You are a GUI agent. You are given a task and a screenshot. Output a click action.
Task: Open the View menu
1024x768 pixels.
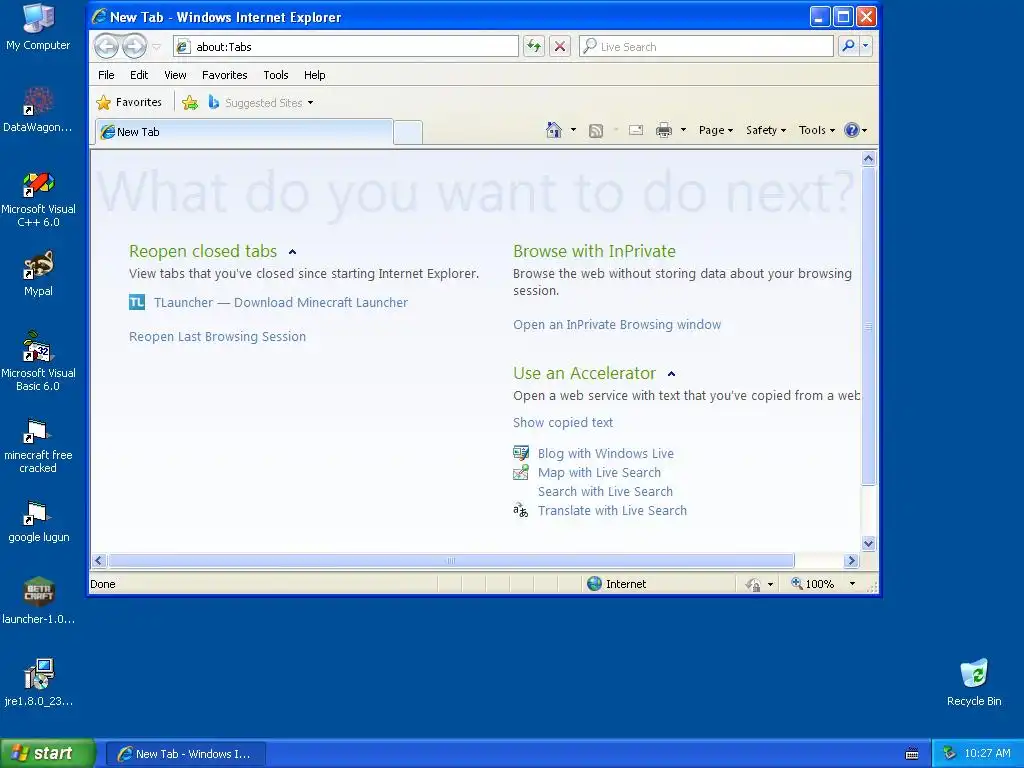pos(175,75)
